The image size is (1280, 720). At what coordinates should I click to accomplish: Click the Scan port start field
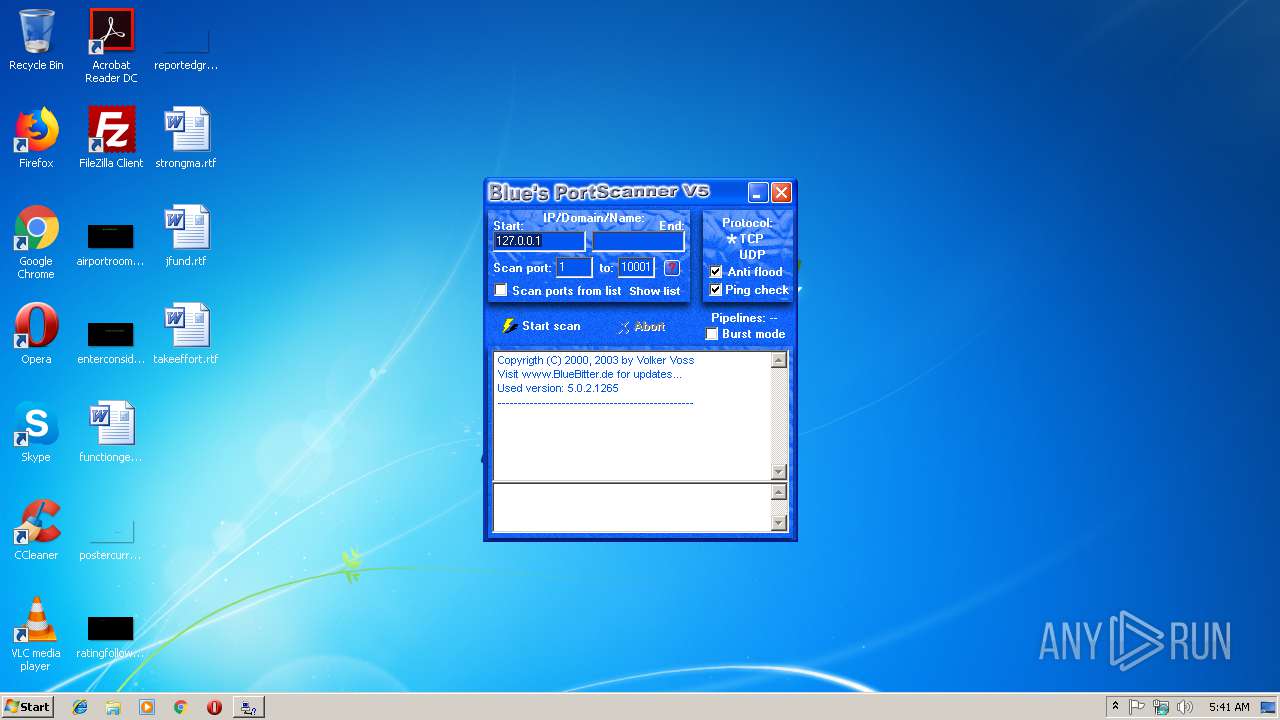coord(574,267)
